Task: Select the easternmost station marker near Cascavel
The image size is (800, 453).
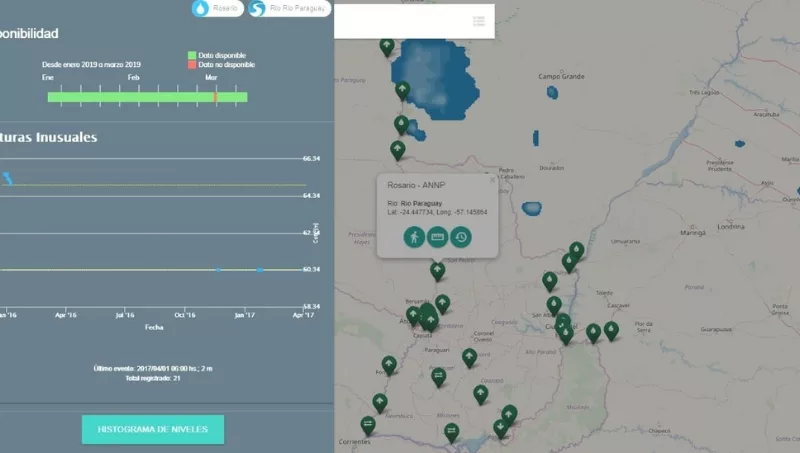Action: pos(611,330)
